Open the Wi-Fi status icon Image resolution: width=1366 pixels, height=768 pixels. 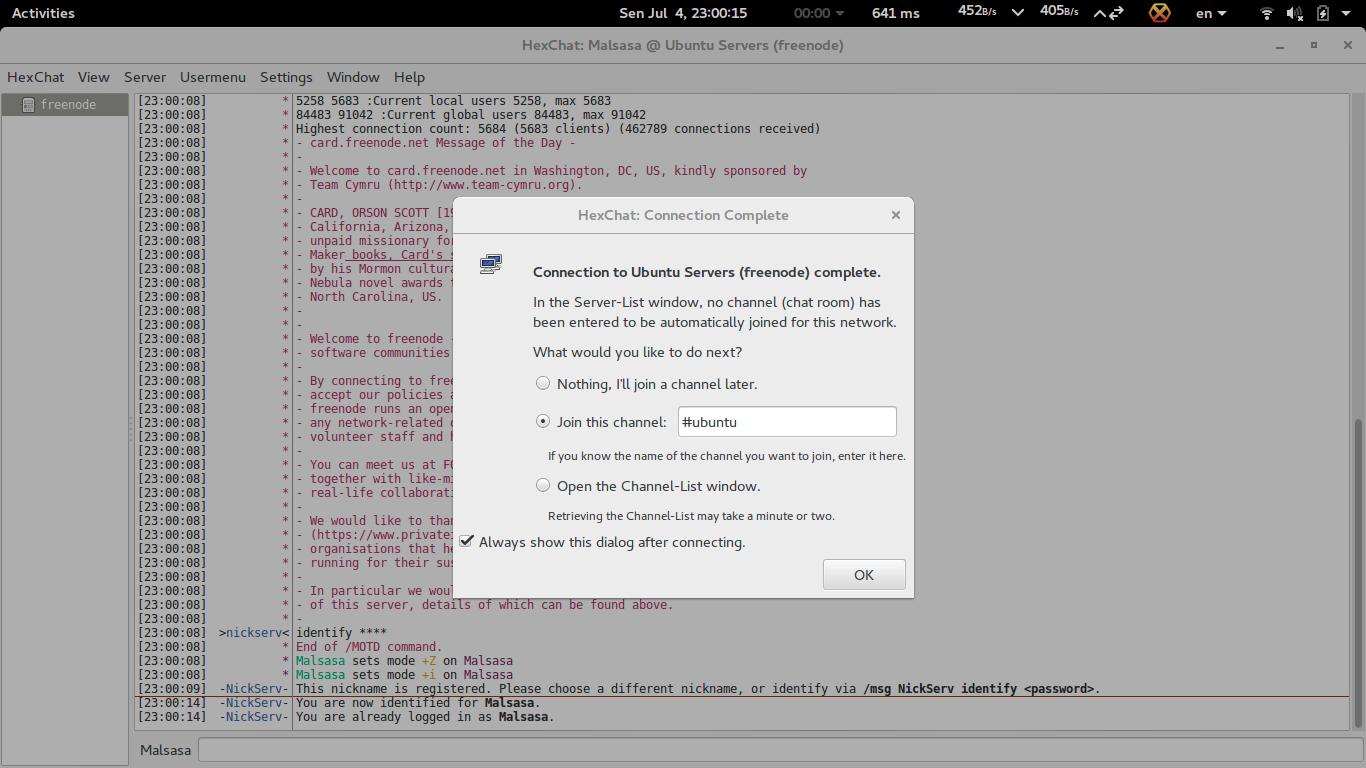click(1266, 13)
